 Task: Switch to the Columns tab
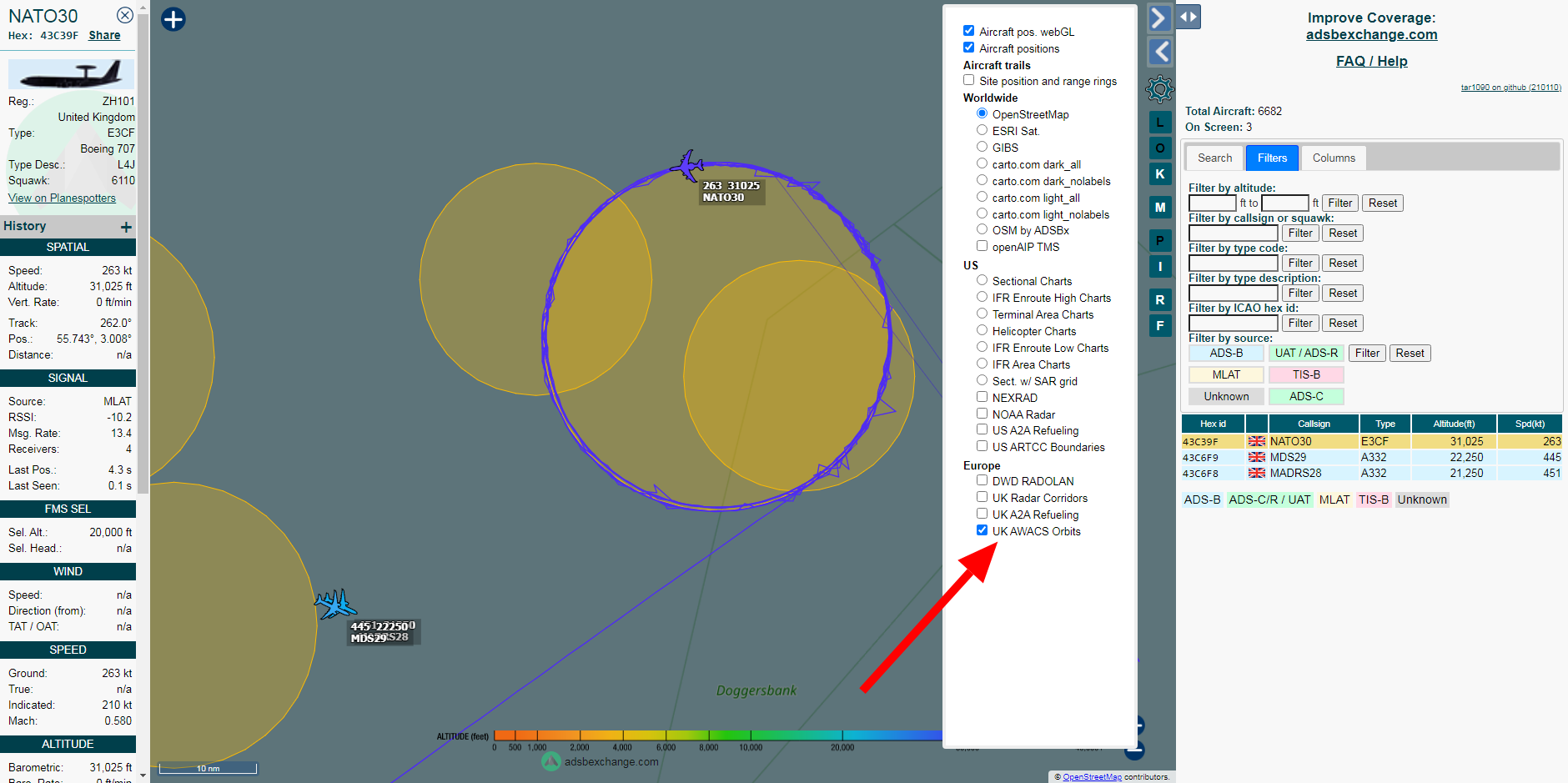coord(1334,158)
